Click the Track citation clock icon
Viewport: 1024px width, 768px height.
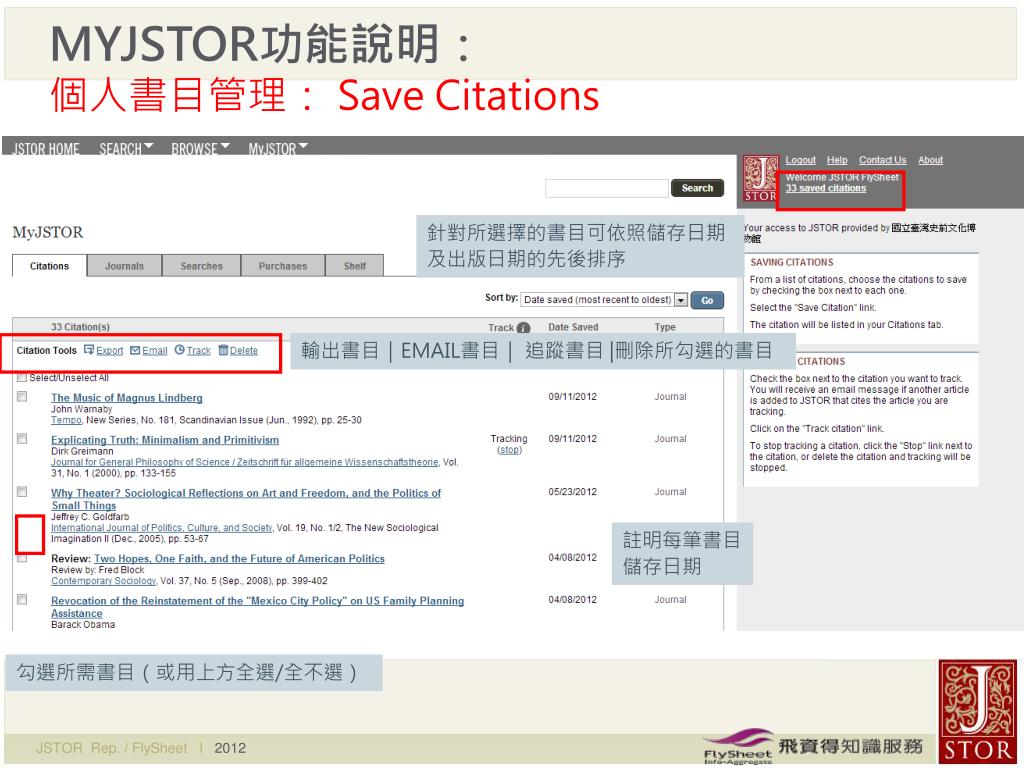click(180, 350)
